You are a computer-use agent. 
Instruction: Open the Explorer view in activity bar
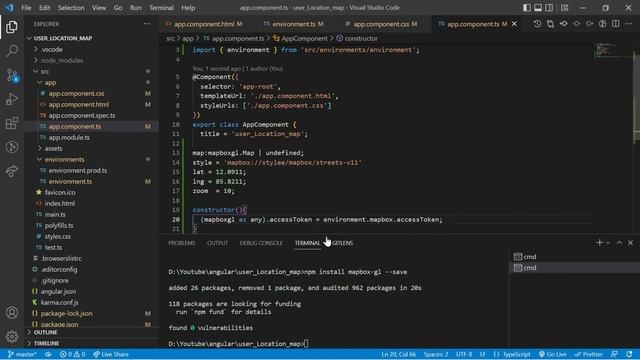click(x=12, y=27)
